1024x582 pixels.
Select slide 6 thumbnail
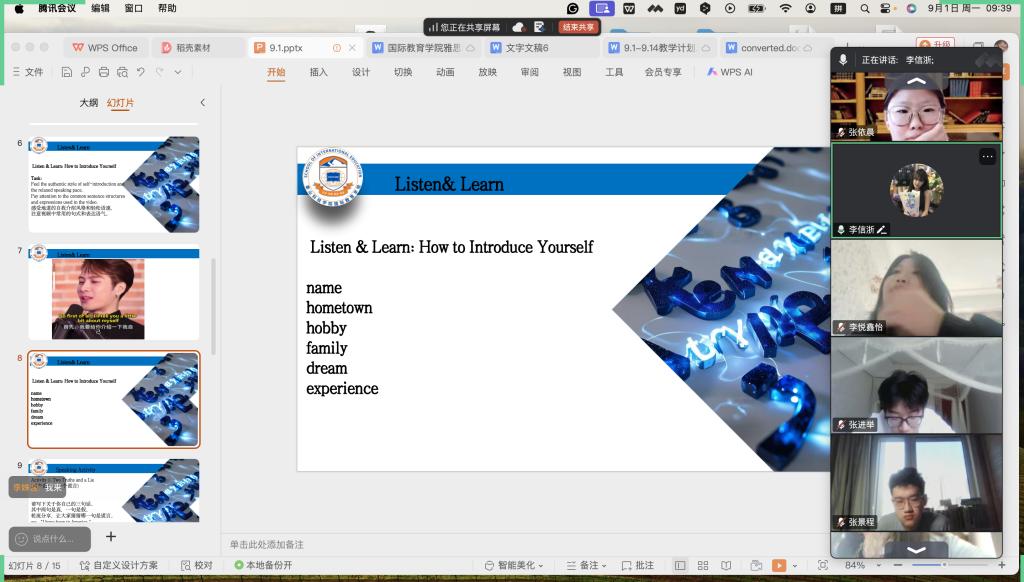click(x=114, y=184)
